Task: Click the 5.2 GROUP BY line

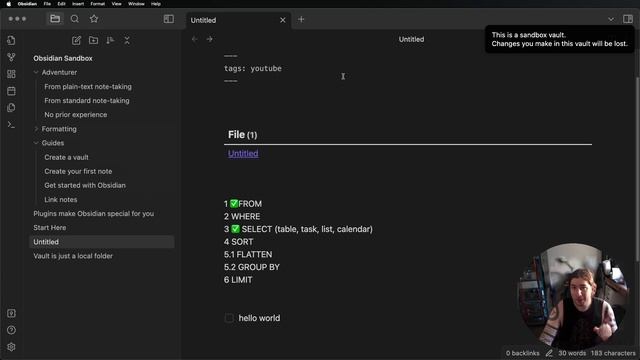Action: pyautogui.click(x=251, y=267)
